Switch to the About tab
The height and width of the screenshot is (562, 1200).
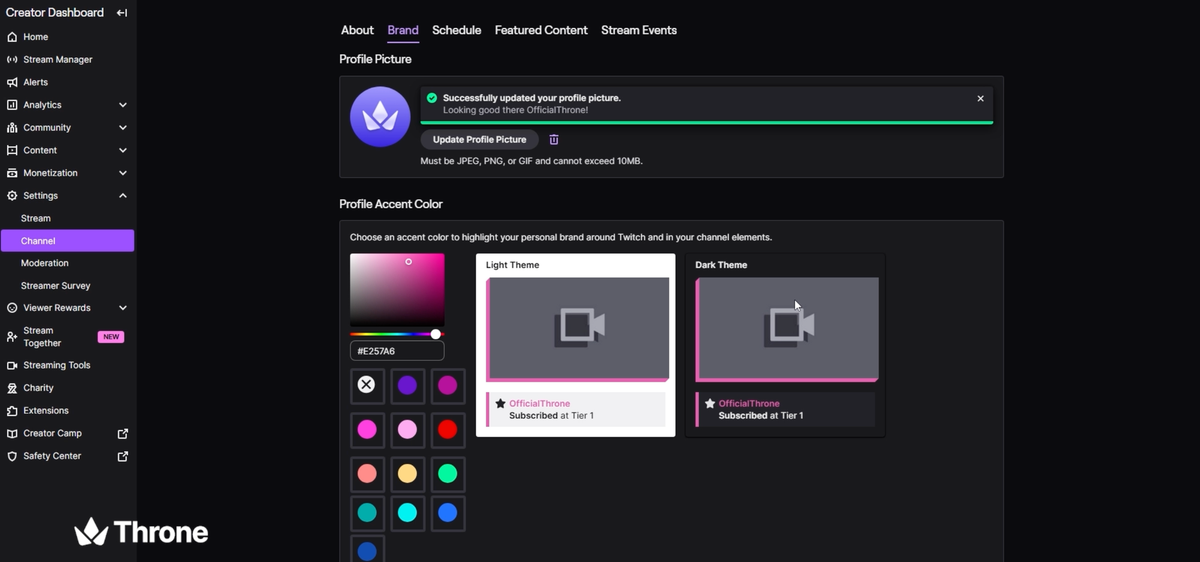point(357,30)
